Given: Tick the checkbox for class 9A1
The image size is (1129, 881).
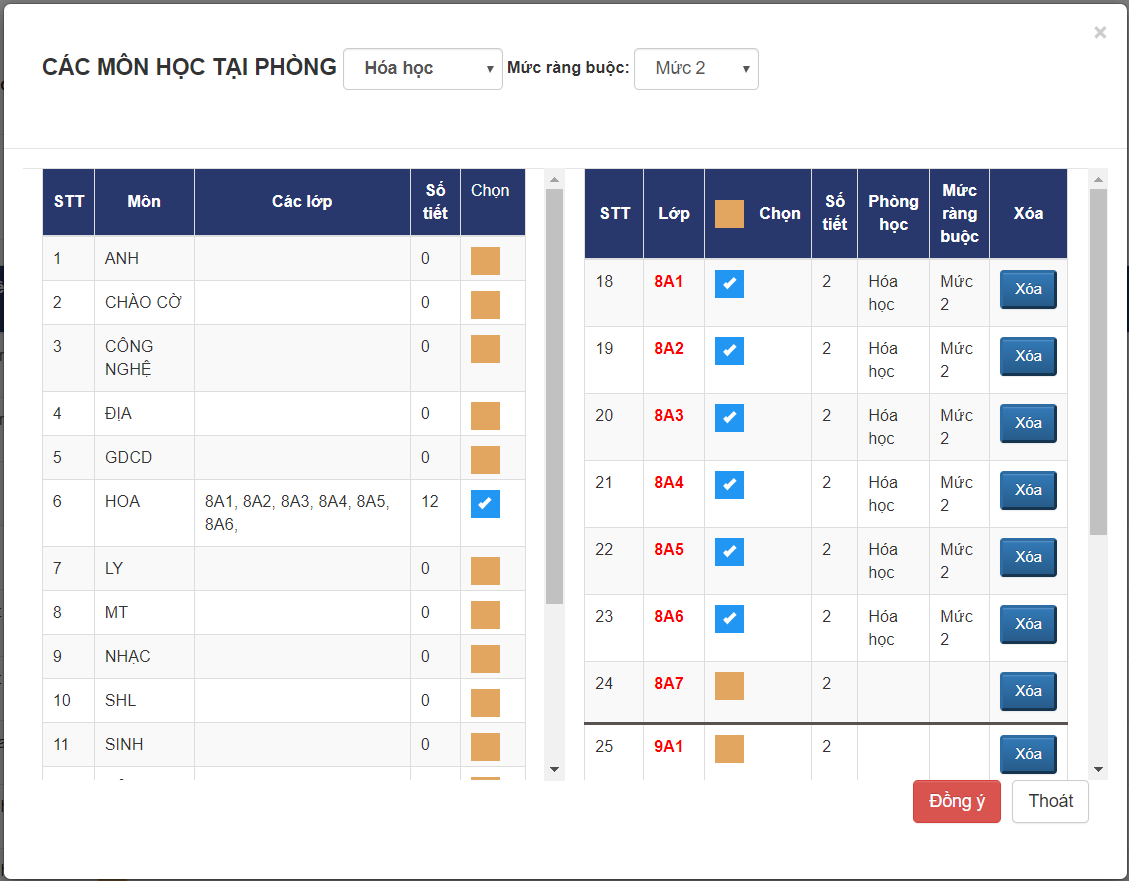Looking at the screenshot, I should (x=729, y=749).
